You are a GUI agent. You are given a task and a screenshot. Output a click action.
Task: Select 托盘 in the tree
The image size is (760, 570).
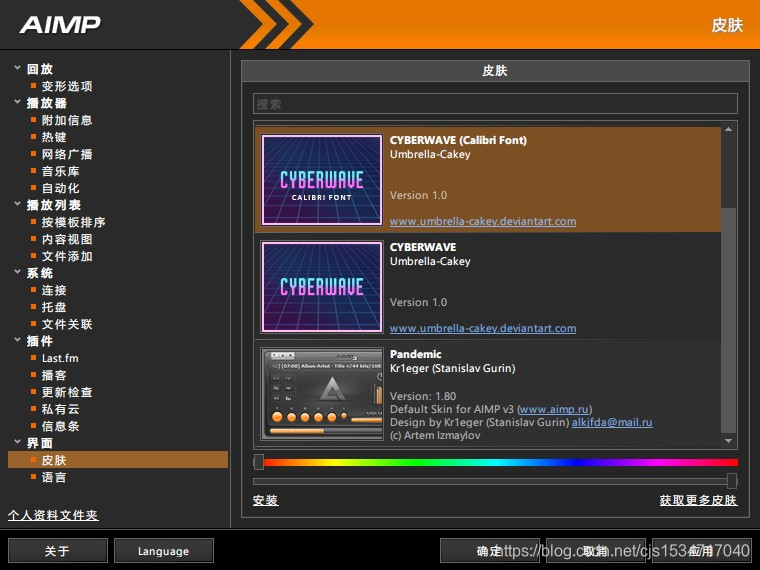coord(54,307)
